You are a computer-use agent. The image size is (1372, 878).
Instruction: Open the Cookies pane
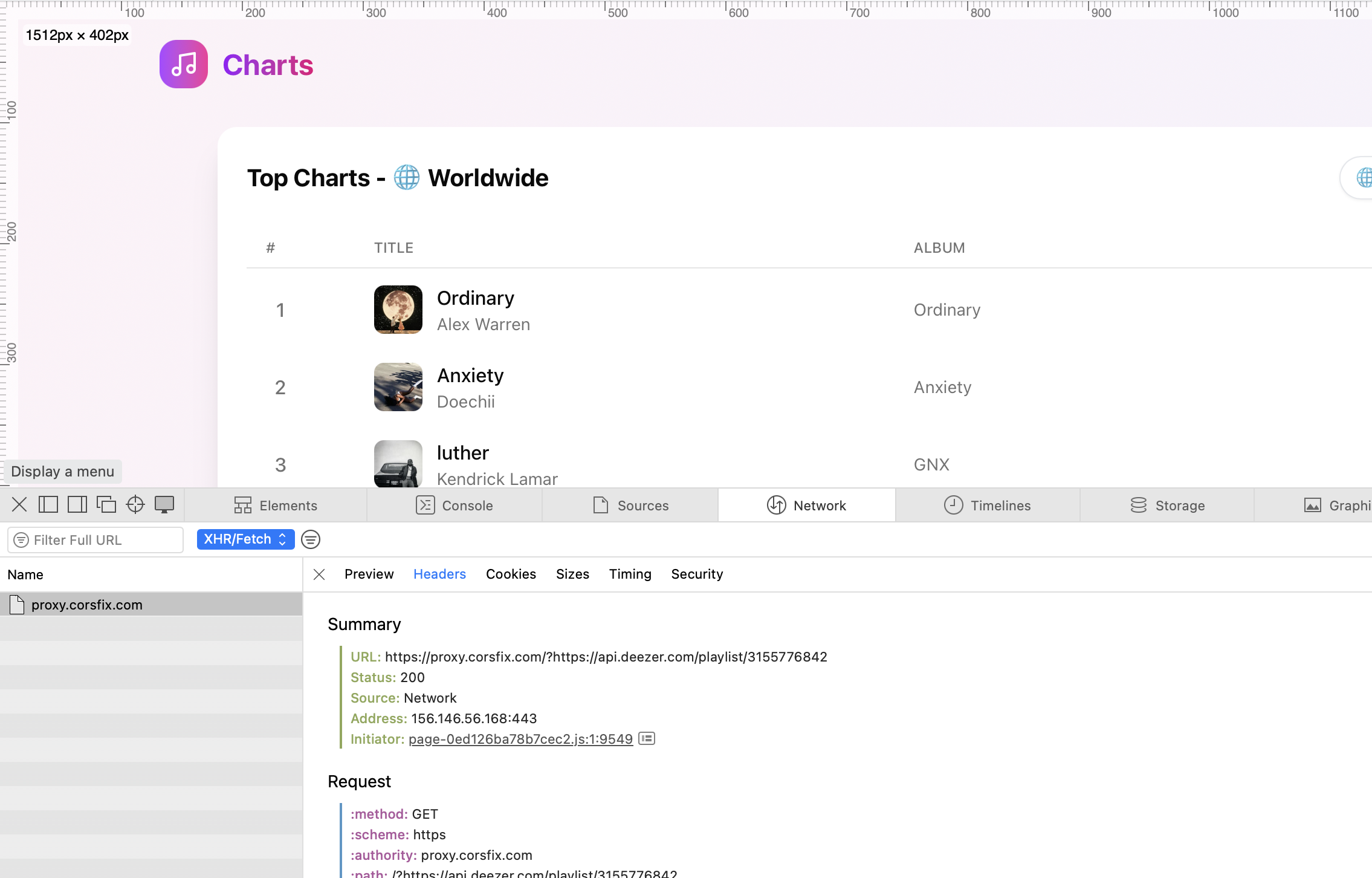[511, 574]
